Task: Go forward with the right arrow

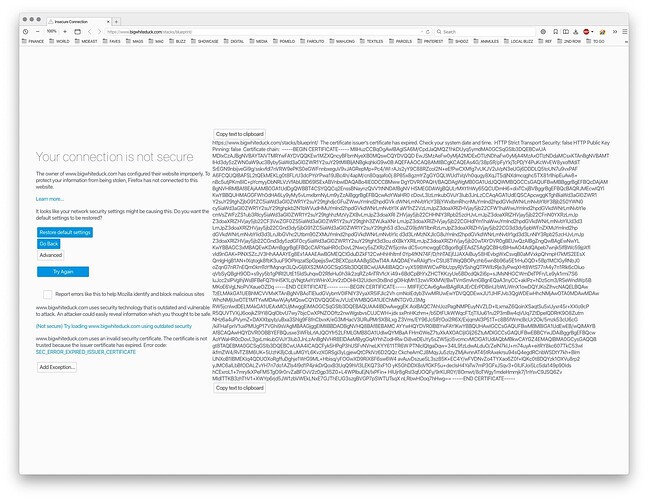Action: click(x=99, y=31)
